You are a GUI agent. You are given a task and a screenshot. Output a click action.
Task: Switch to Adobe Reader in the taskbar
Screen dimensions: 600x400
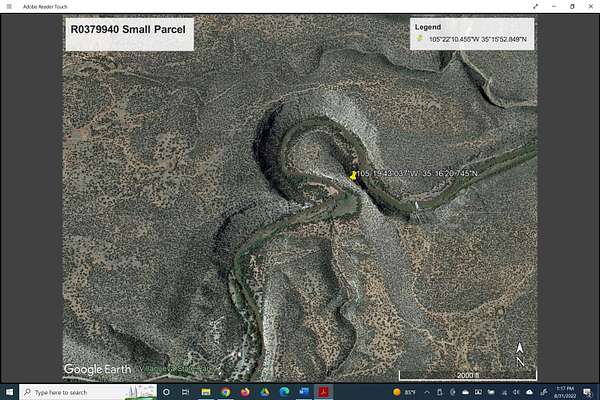(x=323, y=392)
